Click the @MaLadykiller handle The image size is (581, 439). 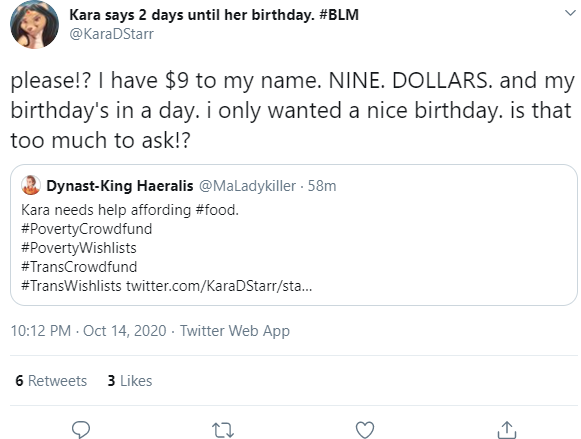tap(247, 186)
